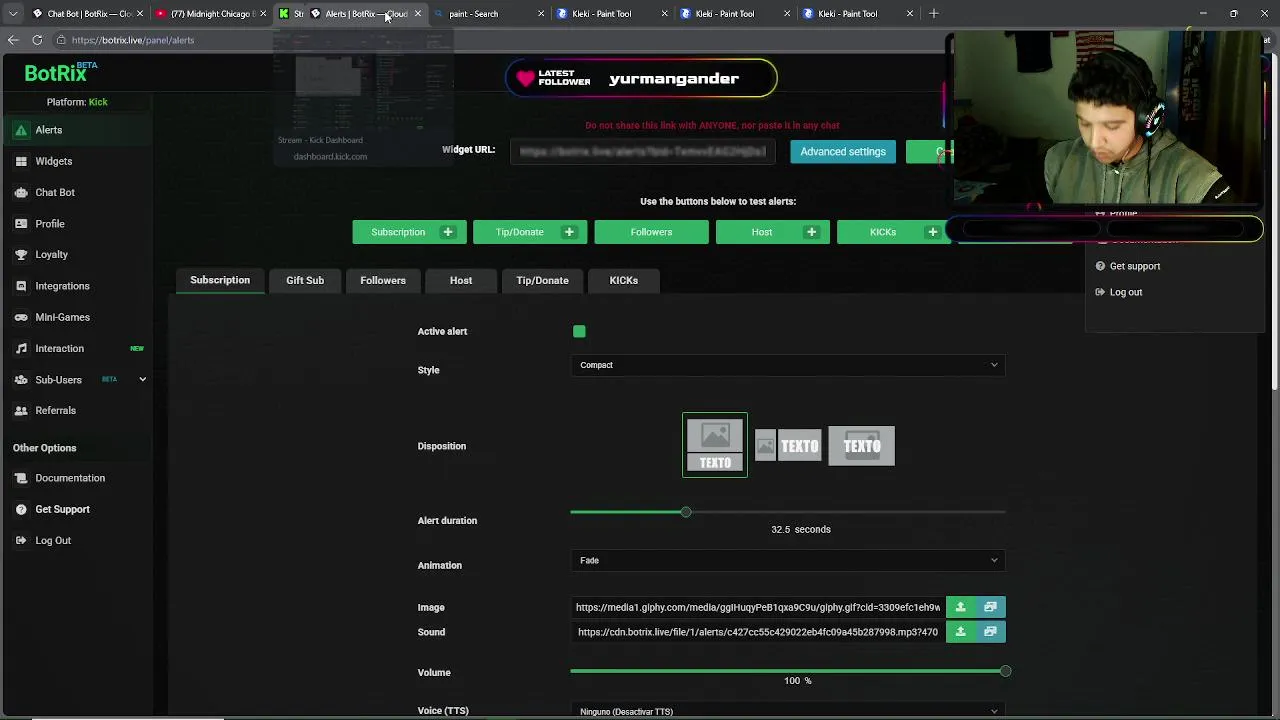Image resolution: width=1280 pixels, height=720 pixels.
Task: Click the Image URL input field
Action: click(x=758, y=607)
